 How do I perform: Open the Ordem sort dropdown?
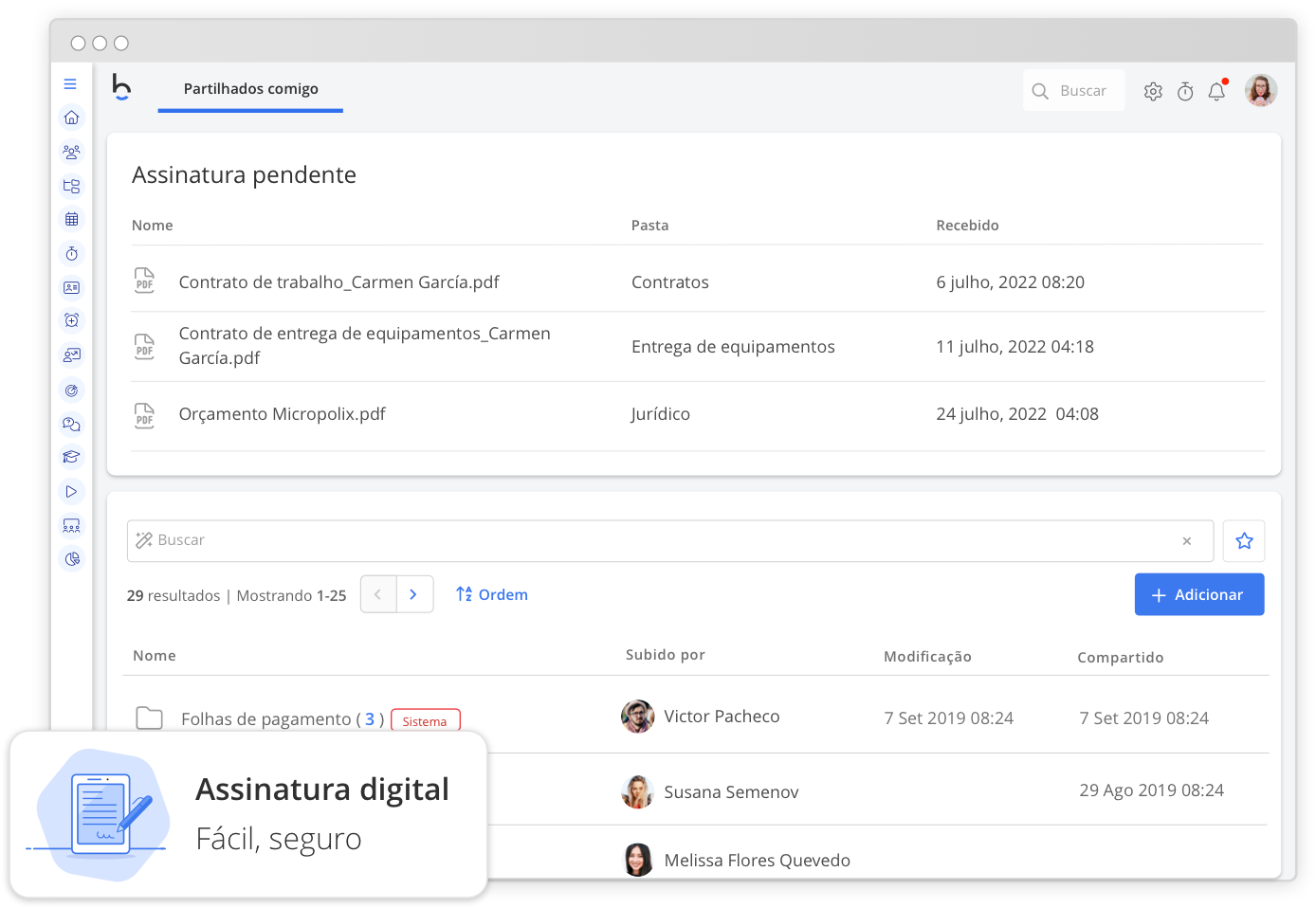(x=492, y=594)
